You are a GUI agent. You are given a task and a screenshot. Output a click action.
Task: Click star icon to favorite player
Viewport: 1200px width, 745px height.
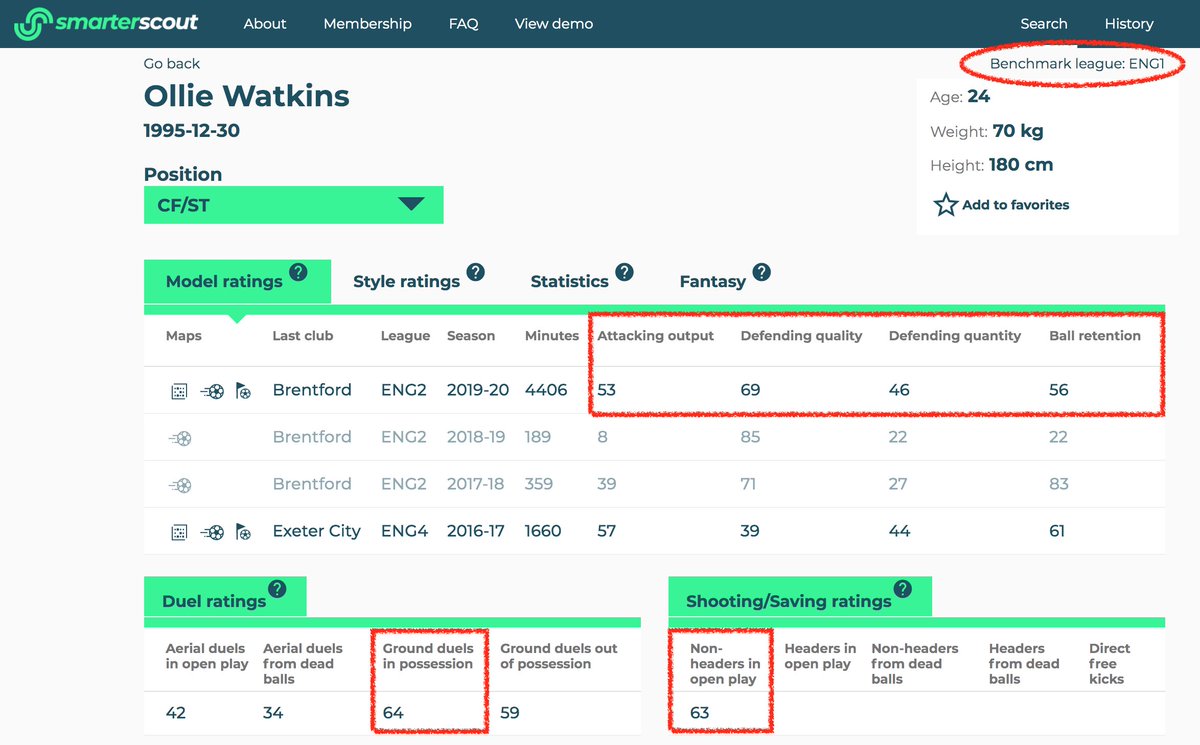click(945, 205)
